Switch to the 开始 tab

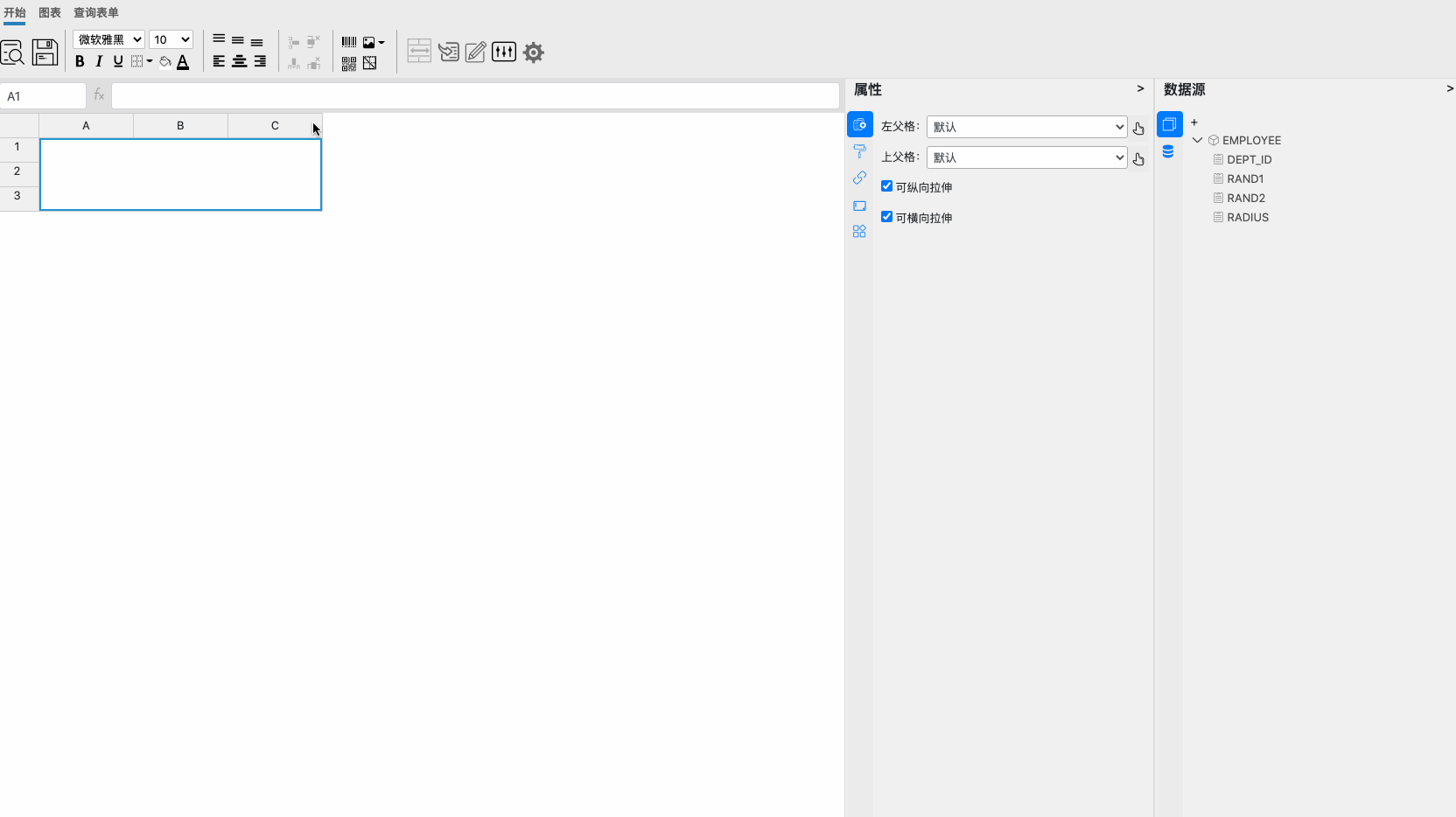[x=15, y=12]
